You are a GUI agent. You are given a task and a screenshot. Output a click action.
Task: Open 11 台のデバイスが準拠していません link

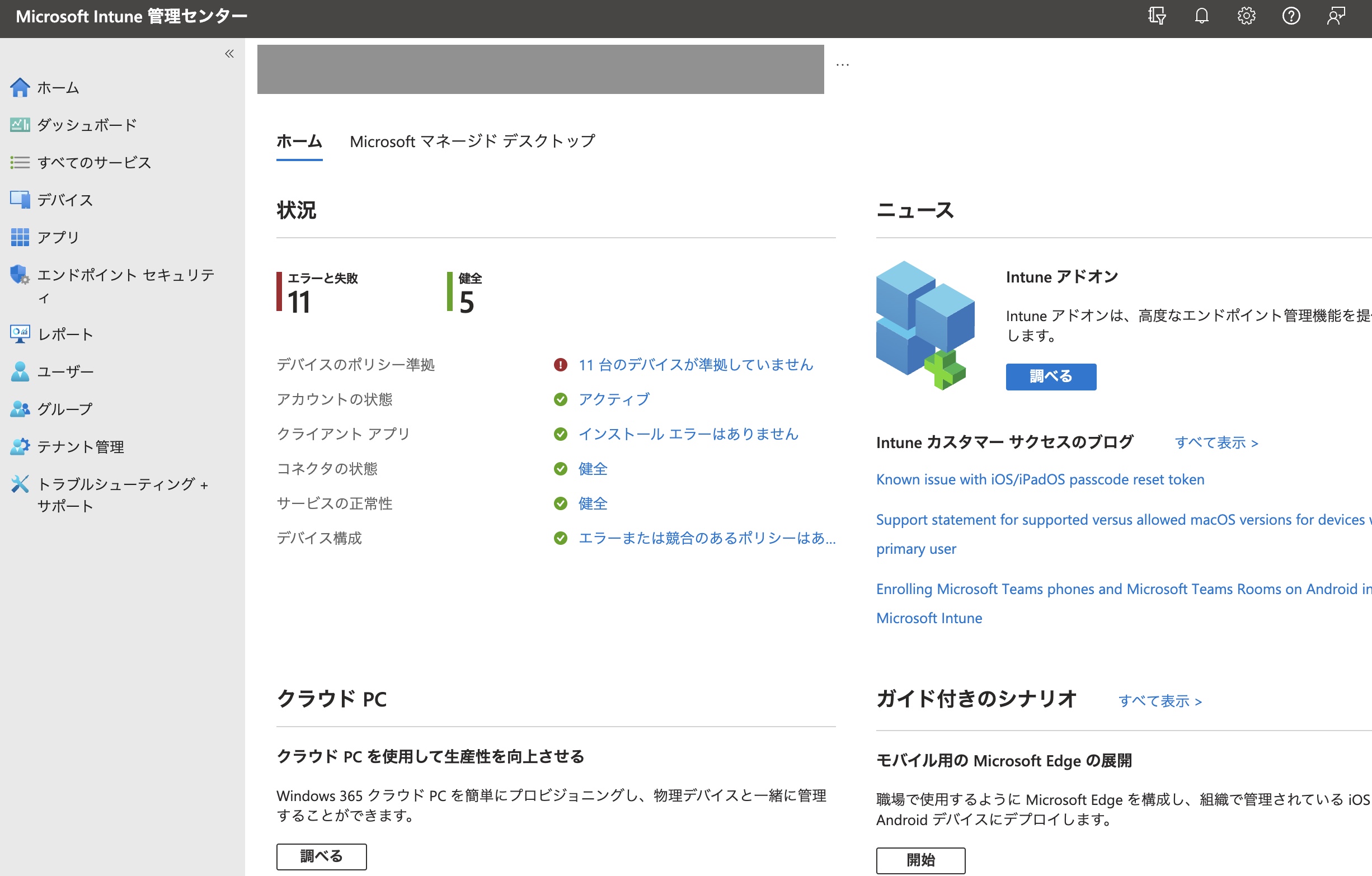[x=696, y=365]
